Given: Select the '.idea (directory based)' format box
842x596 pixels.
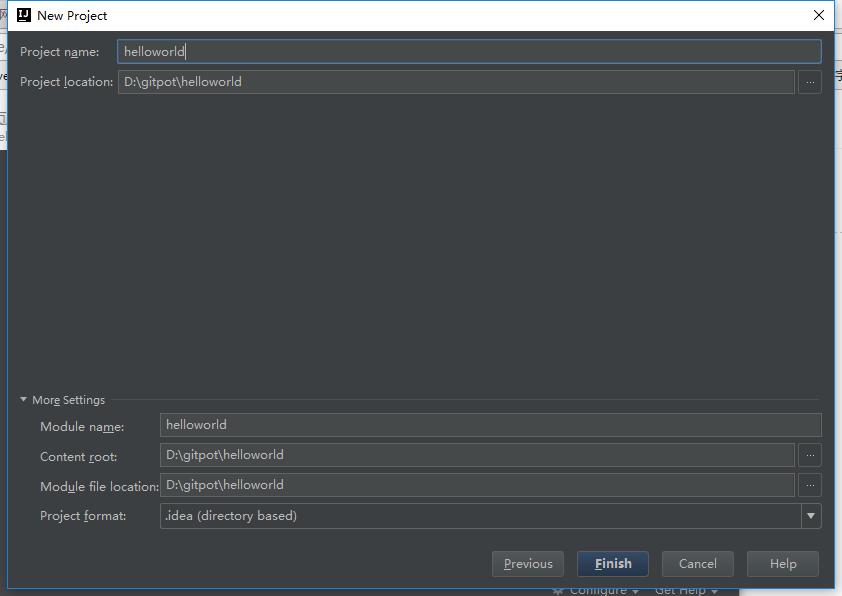Looking at the screenshot, I should click(478, 516).
